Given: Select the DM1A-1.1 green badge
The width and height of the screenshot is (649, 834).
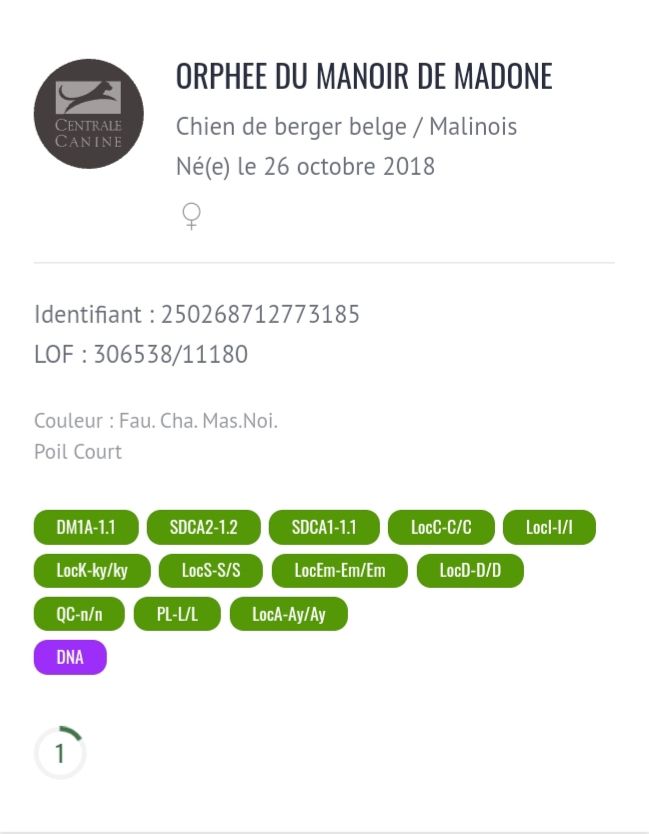Looking at the screenshot, I should pos(86,527).
